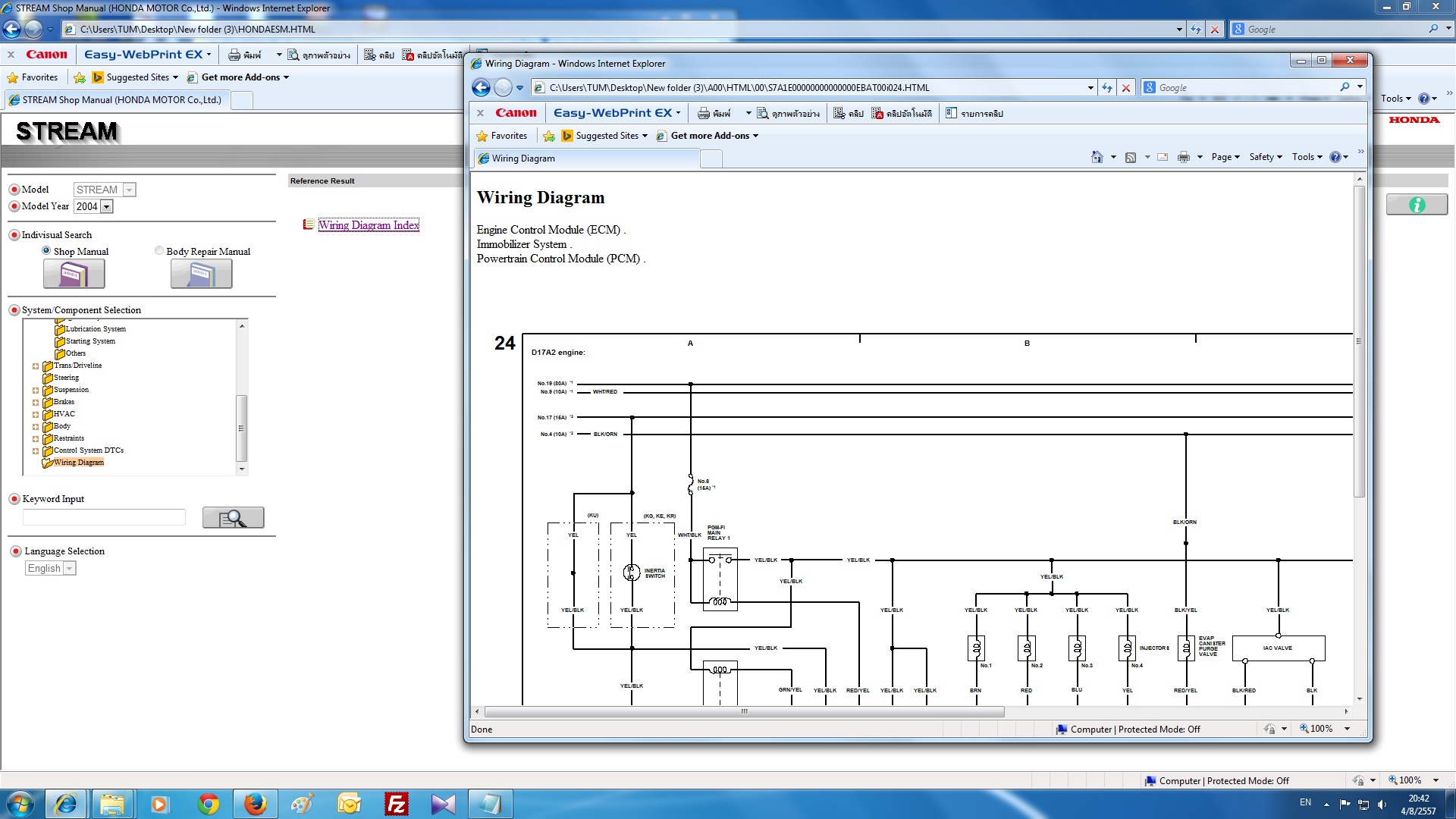Open Windows Media Player from the taskbar
The width and height of the screenshot is (1456, 819).
(159, 804)
